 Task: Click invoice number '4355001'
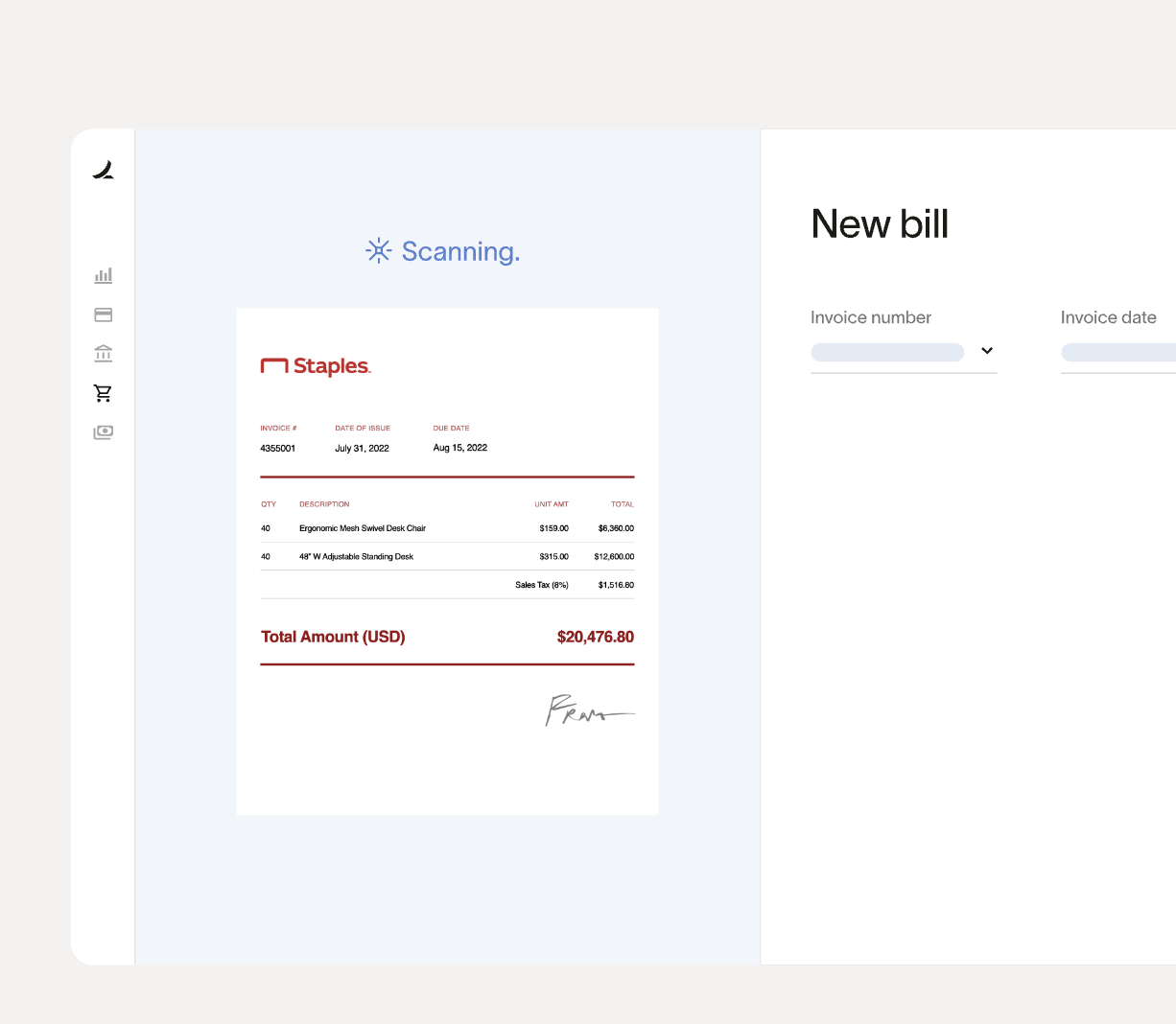(278, 448)
